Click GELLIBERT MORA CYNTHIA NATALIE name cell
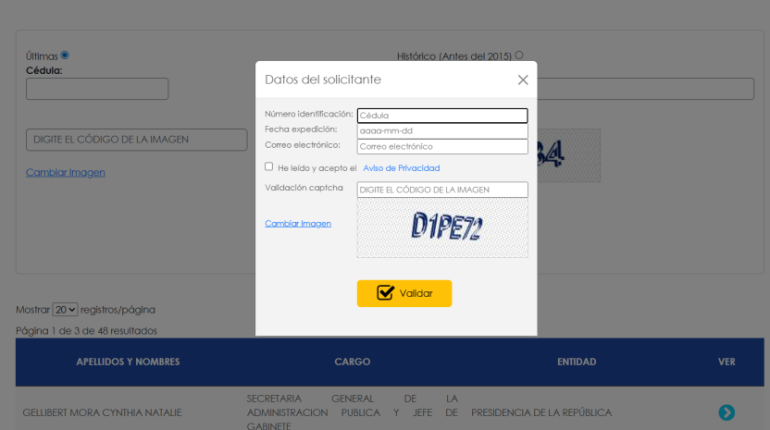This screenshot has width=770, height=430. coord(102,412)
